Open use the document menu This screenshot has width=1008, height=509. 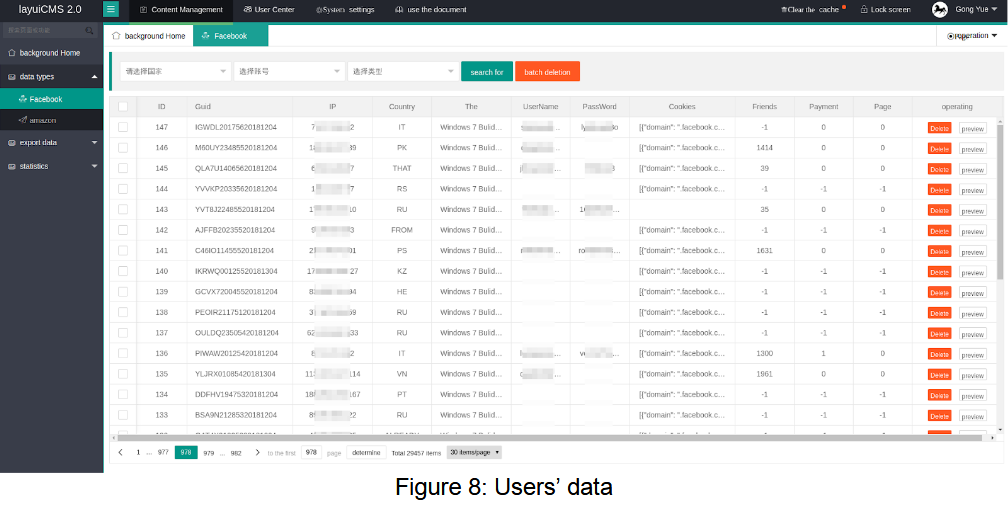pos(431,10)
